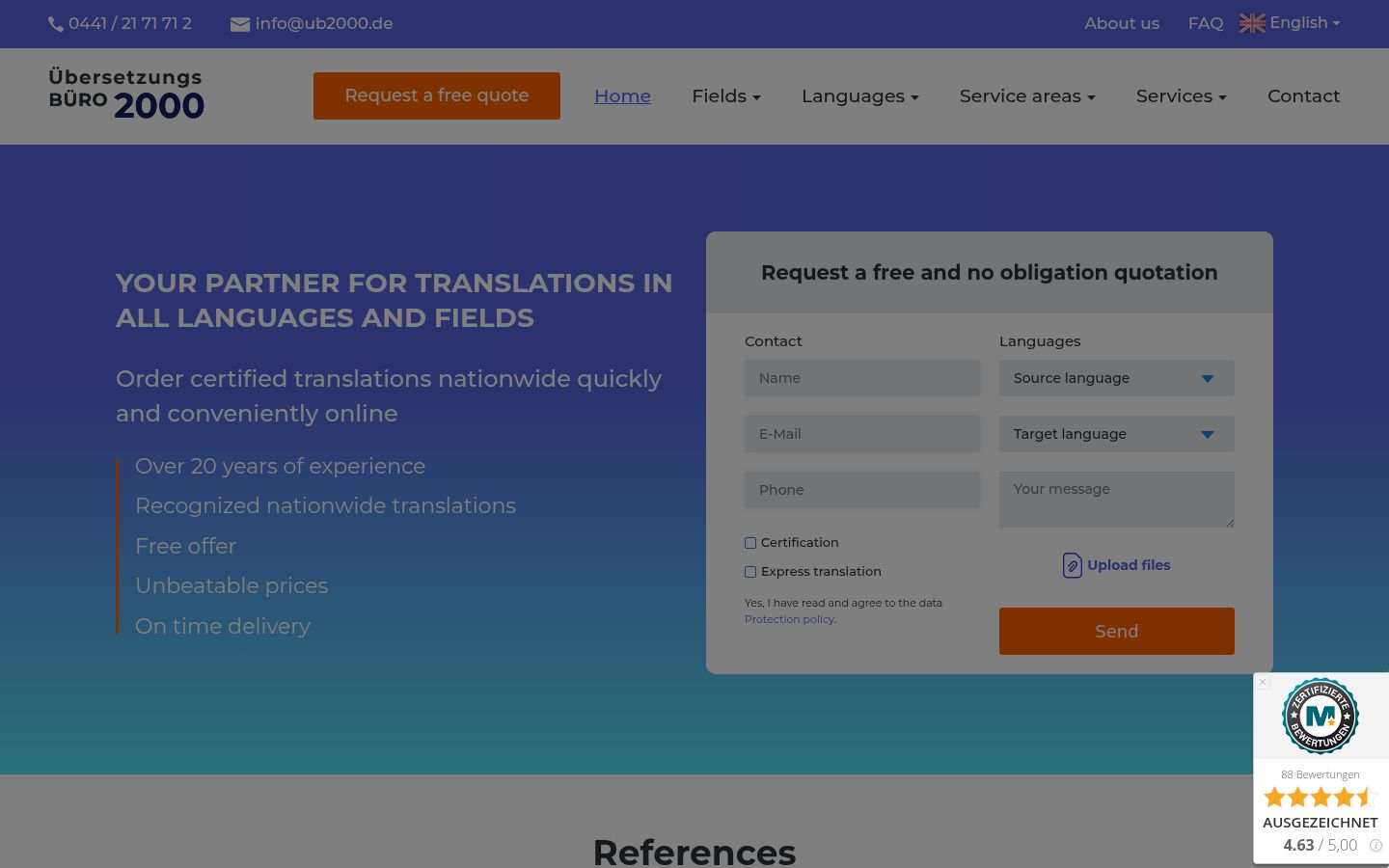Click the certified reviews badge seal
The image size is (1389, 868).
tap(1321, 716)
